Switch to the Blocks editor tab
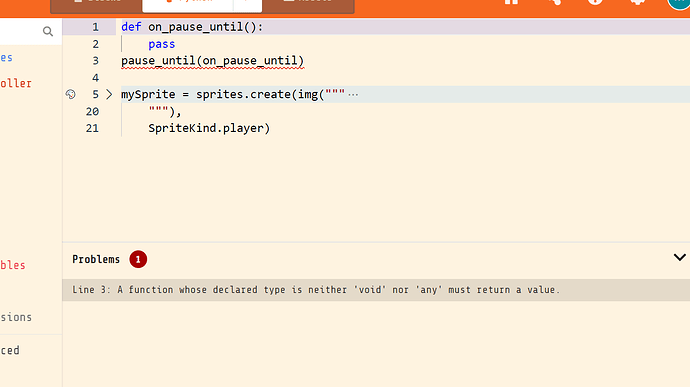 [96, 5]
